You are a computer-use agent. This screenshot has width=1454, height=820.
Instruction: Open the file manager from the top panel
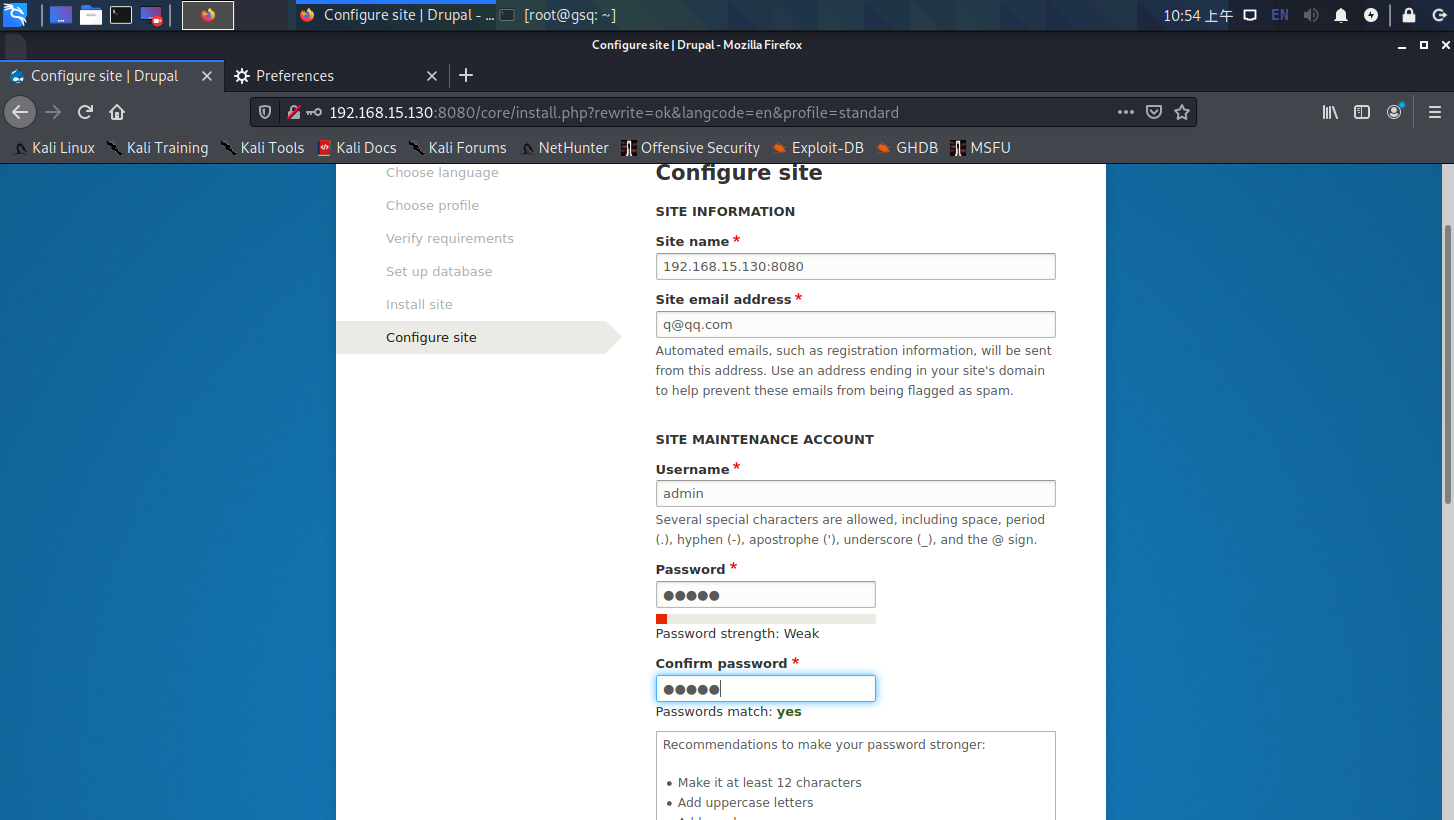pyautogui.click(x=90, y=15)
